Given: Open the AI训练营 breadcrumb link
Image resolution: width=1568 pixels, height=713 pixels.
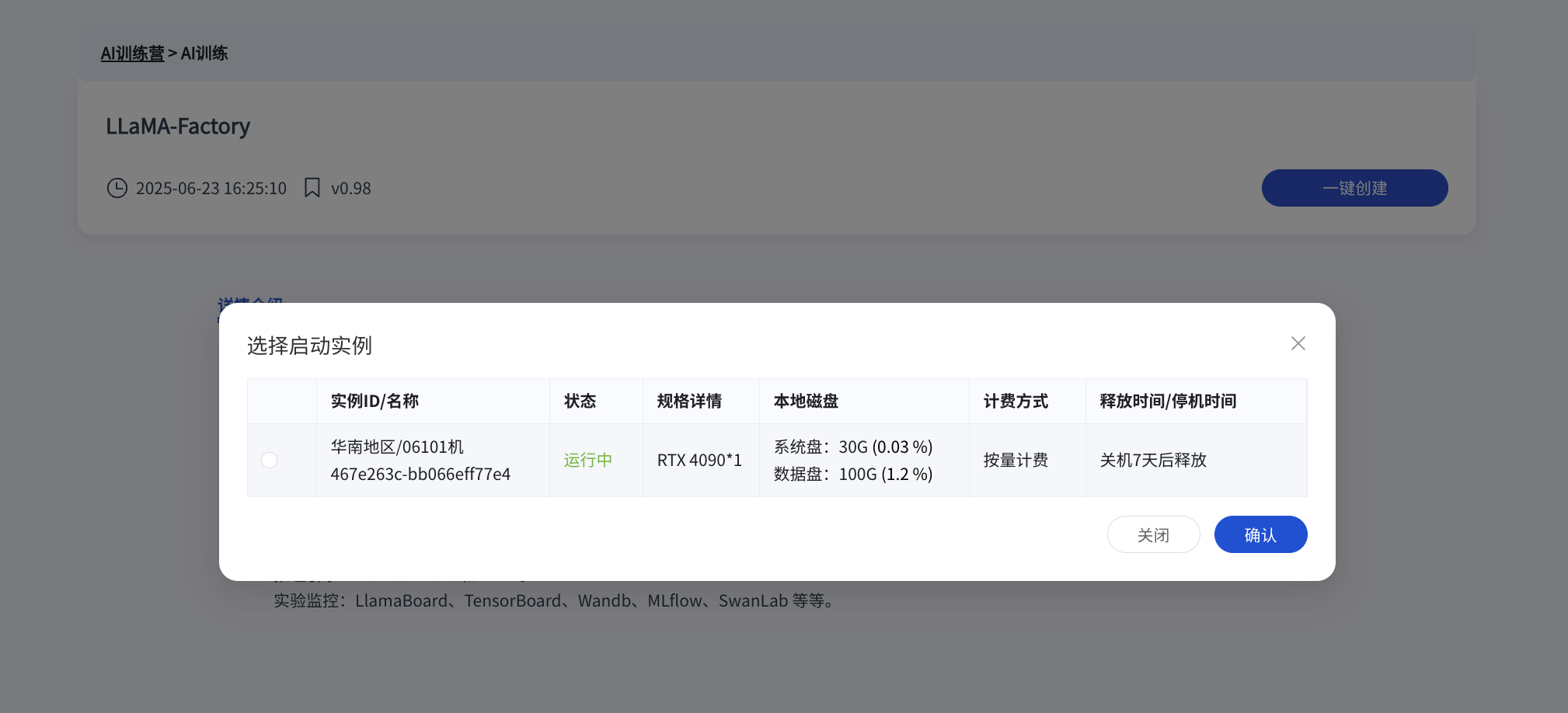Looking at the screenshot, I should [x=132, y=54].
